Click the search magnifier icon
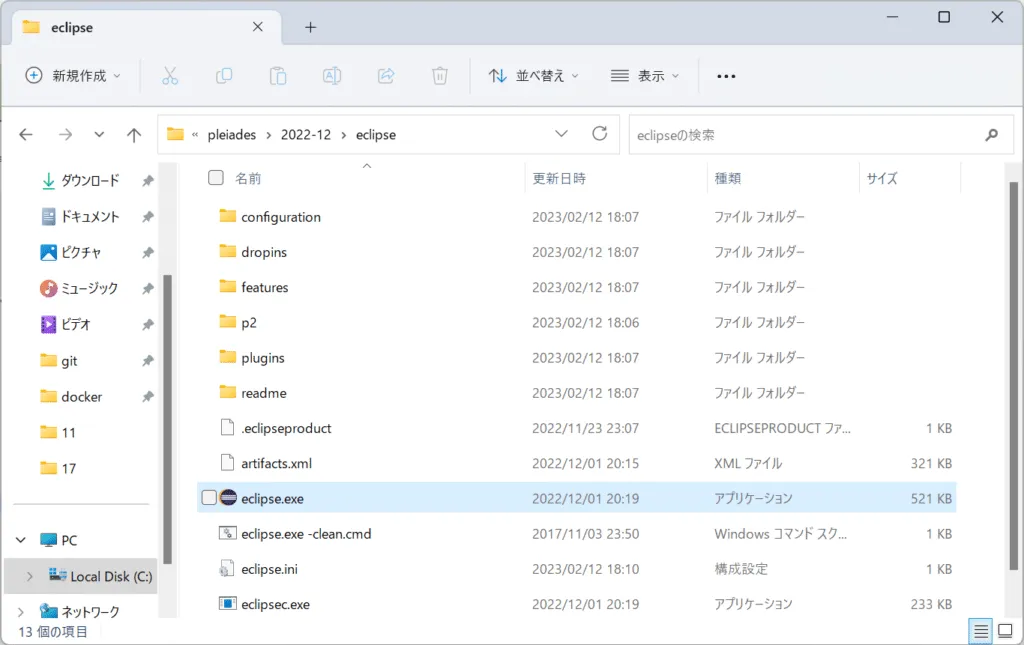The height and width of the screenshot is (645, 1024). point(991,135)
